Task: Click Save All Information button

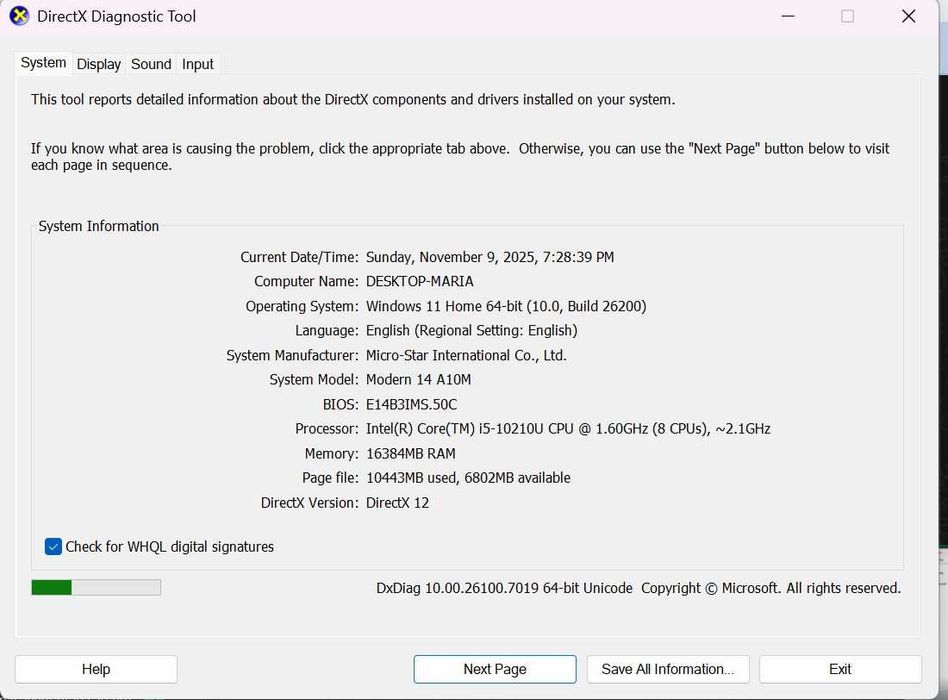Action: (x=667, y=669)
